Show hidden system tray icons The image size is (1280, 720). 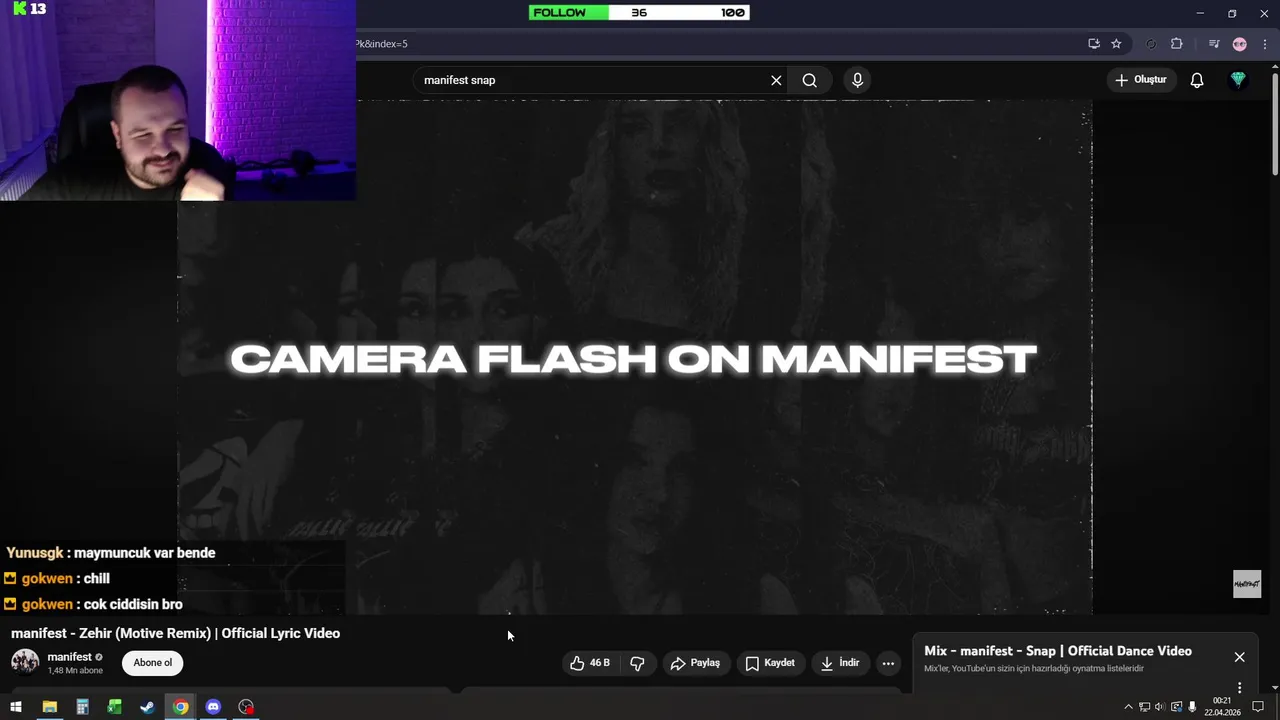click(x=1128, y=707)
